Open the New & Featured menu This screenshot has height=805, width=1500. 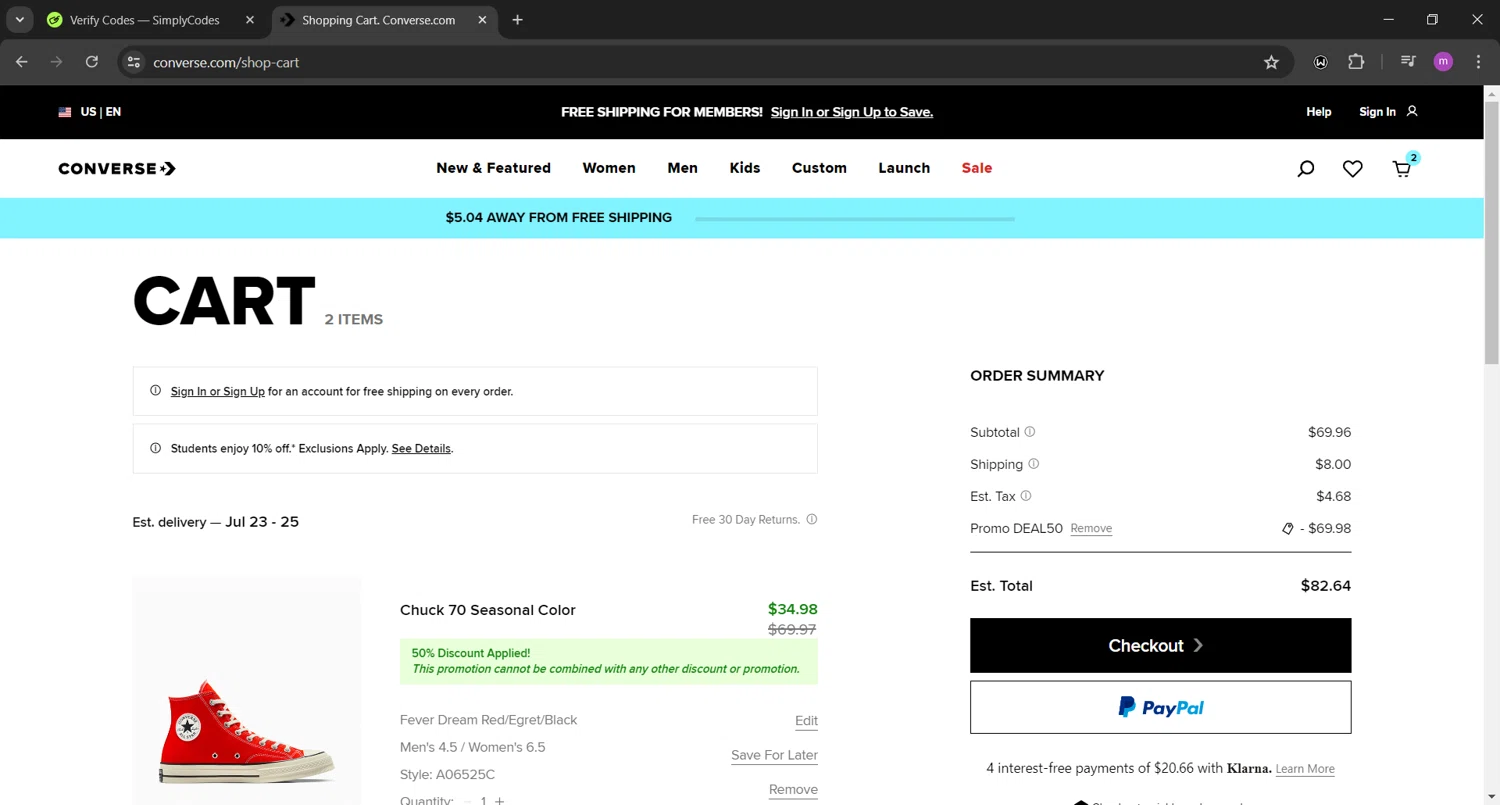coord(493,168)
